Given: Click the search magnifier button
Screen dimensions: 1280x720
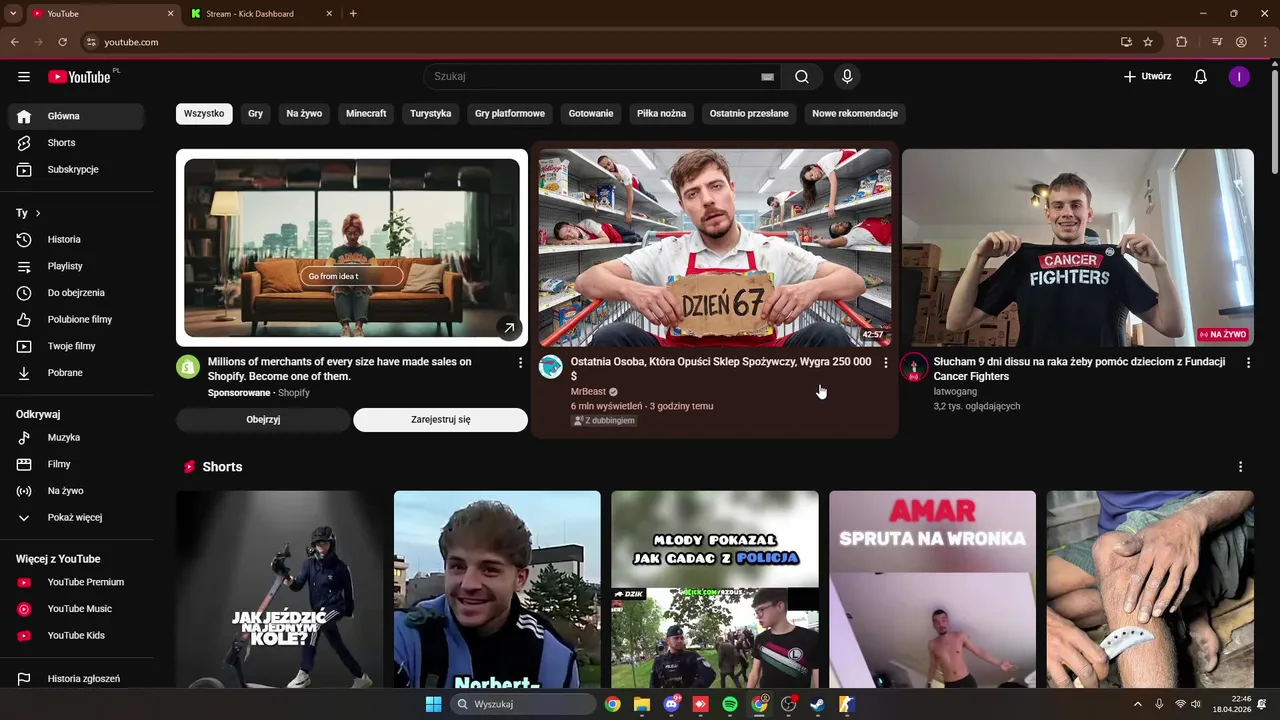Looking at the screenshot, I should click(x=802, y=77).
